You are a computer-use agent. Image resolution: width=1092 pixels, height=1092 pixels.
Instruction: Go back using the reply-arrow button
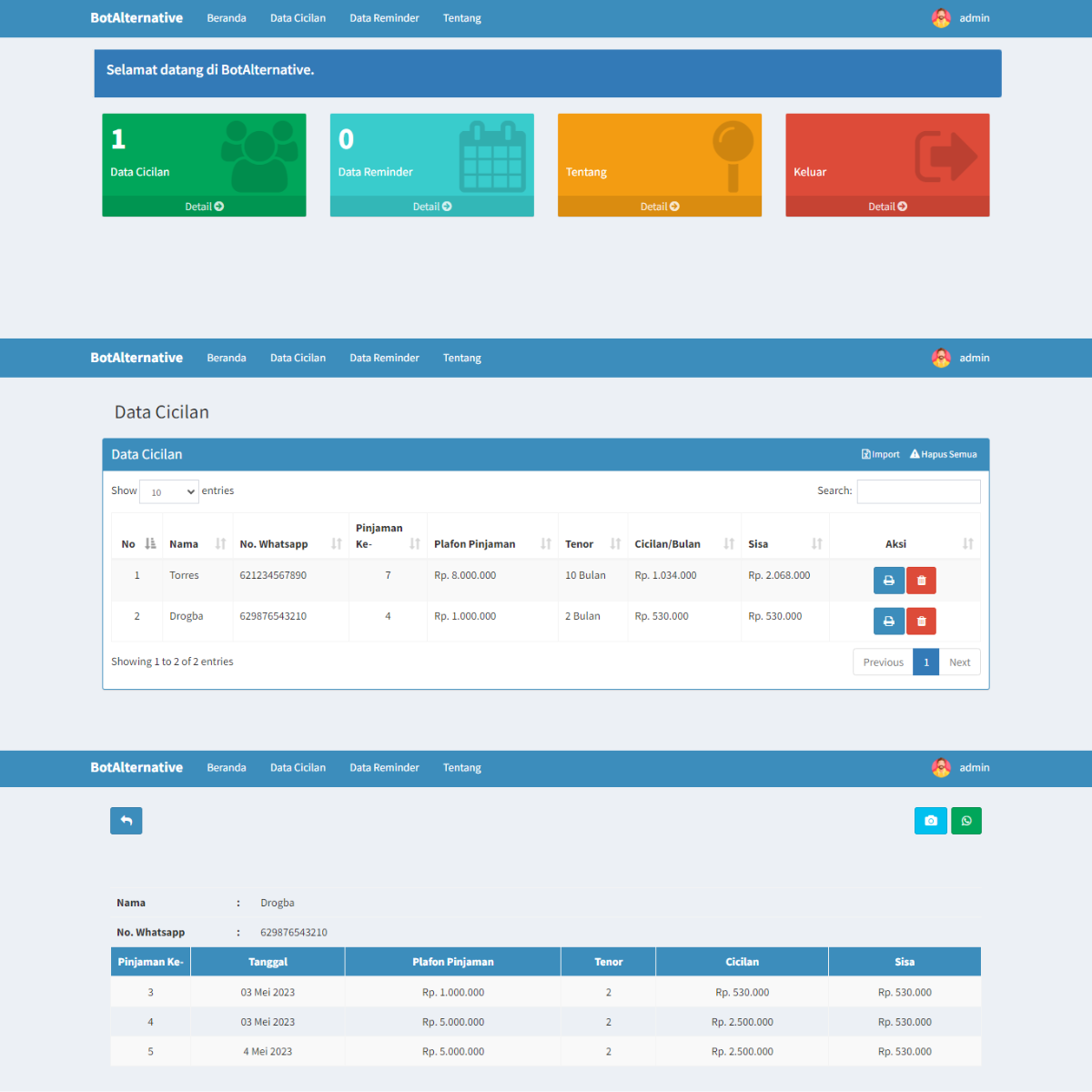click(126, 821)
